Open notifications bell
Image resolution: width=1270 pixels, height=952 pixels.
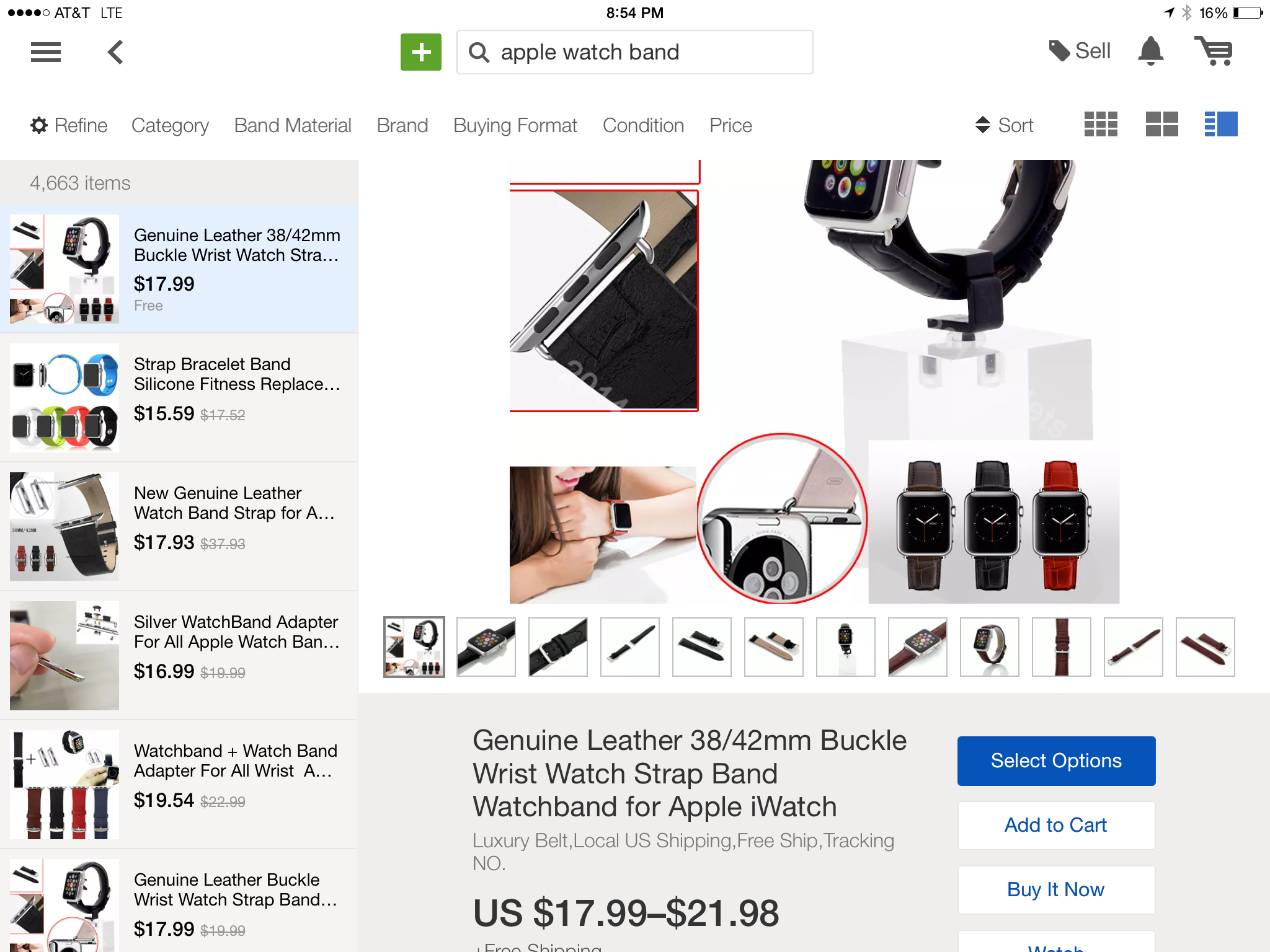coord(1150,51)
